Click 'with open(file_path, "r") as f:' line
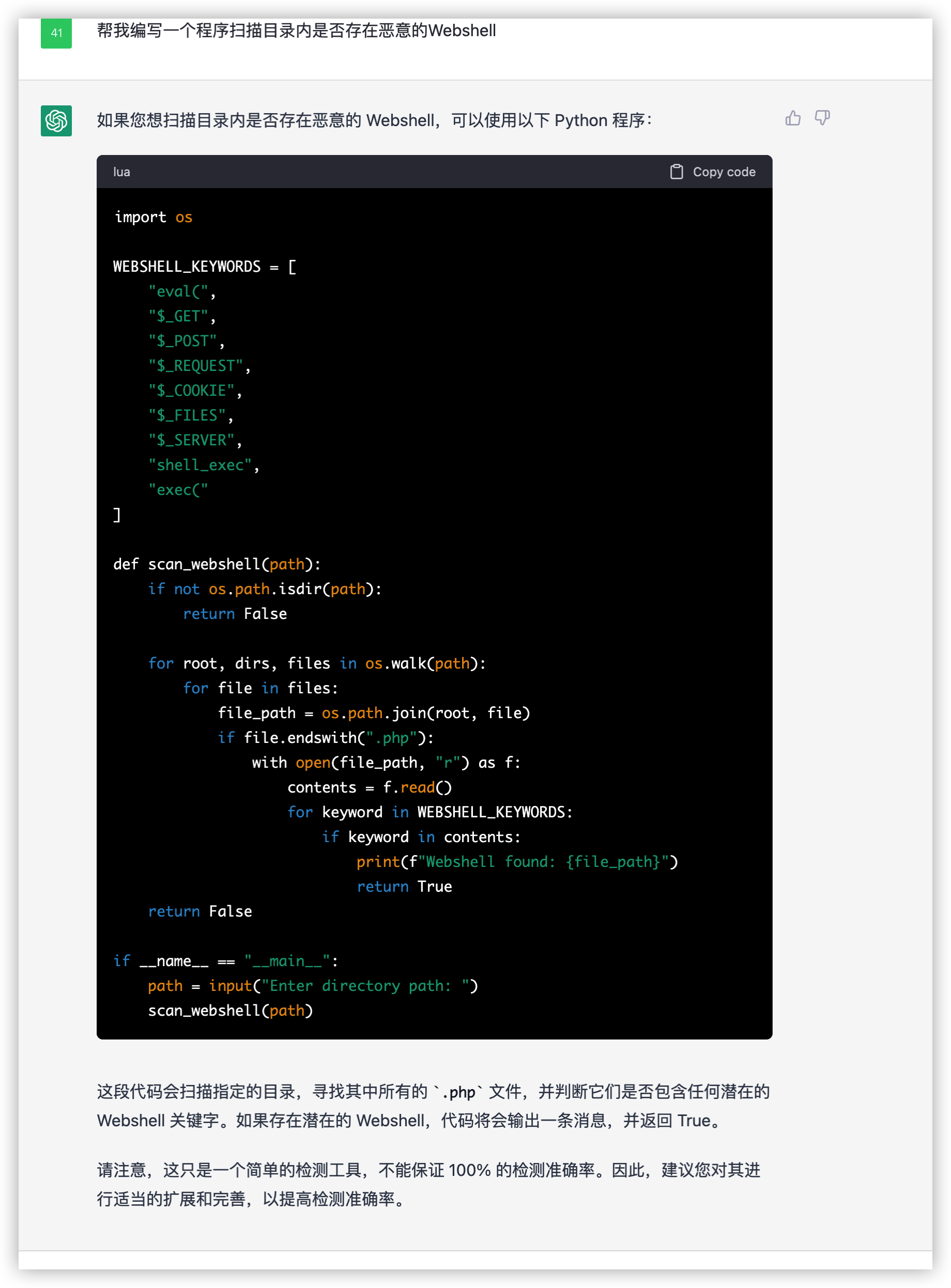This screenshot has height=1288, width=951. [x=386, y=762]
